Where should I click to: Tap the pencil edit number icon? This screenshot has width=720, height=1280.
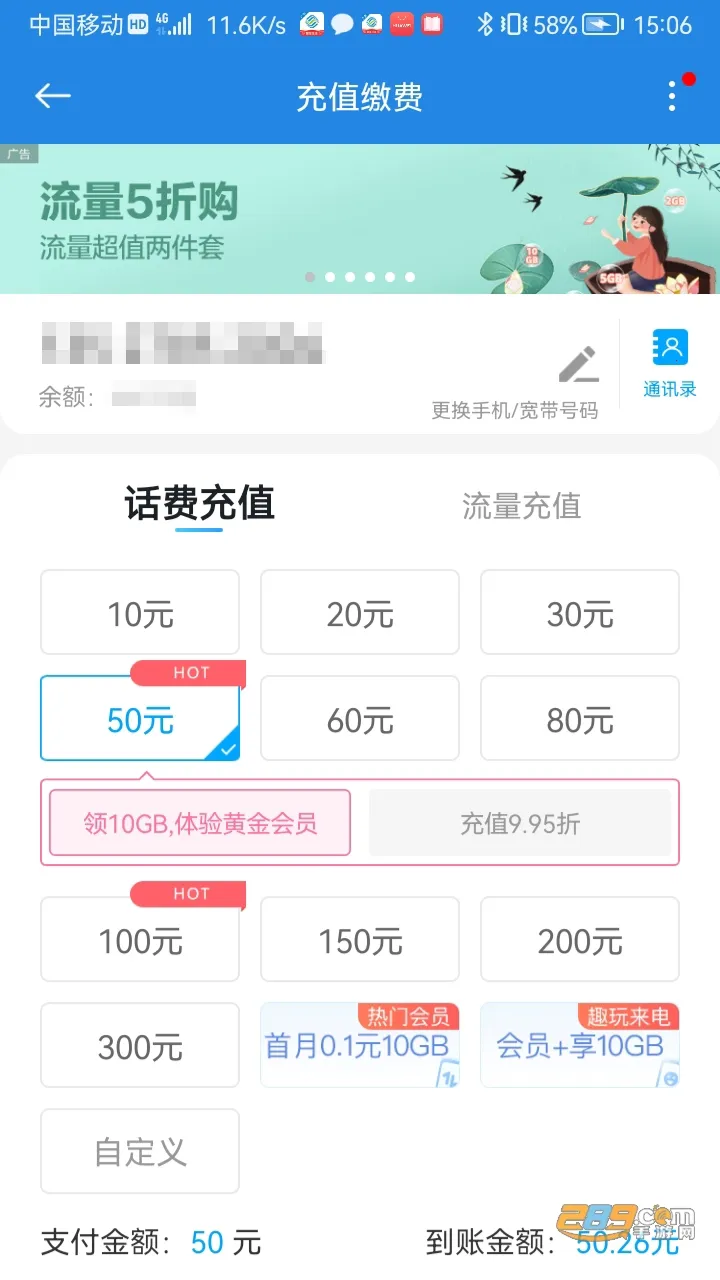(x=578, y=365)
